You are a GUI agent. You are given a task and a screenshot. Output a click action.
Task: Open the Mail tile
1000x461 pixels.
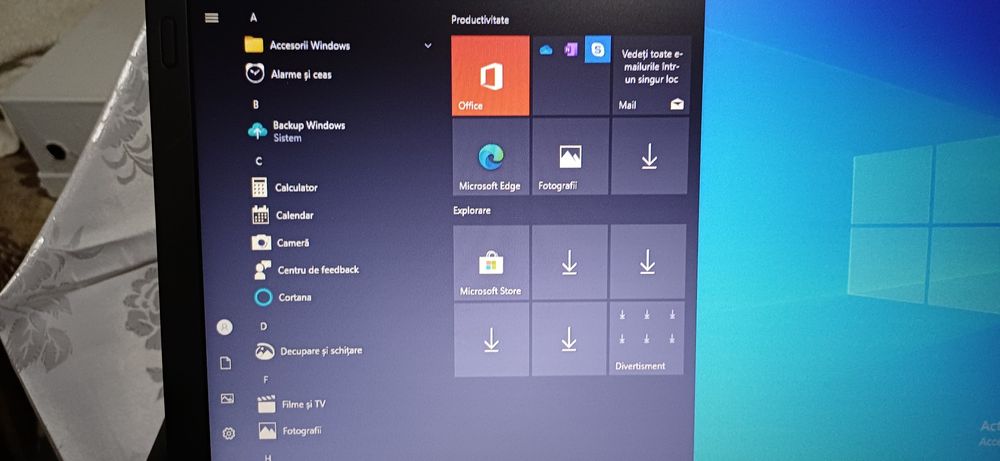651,75
